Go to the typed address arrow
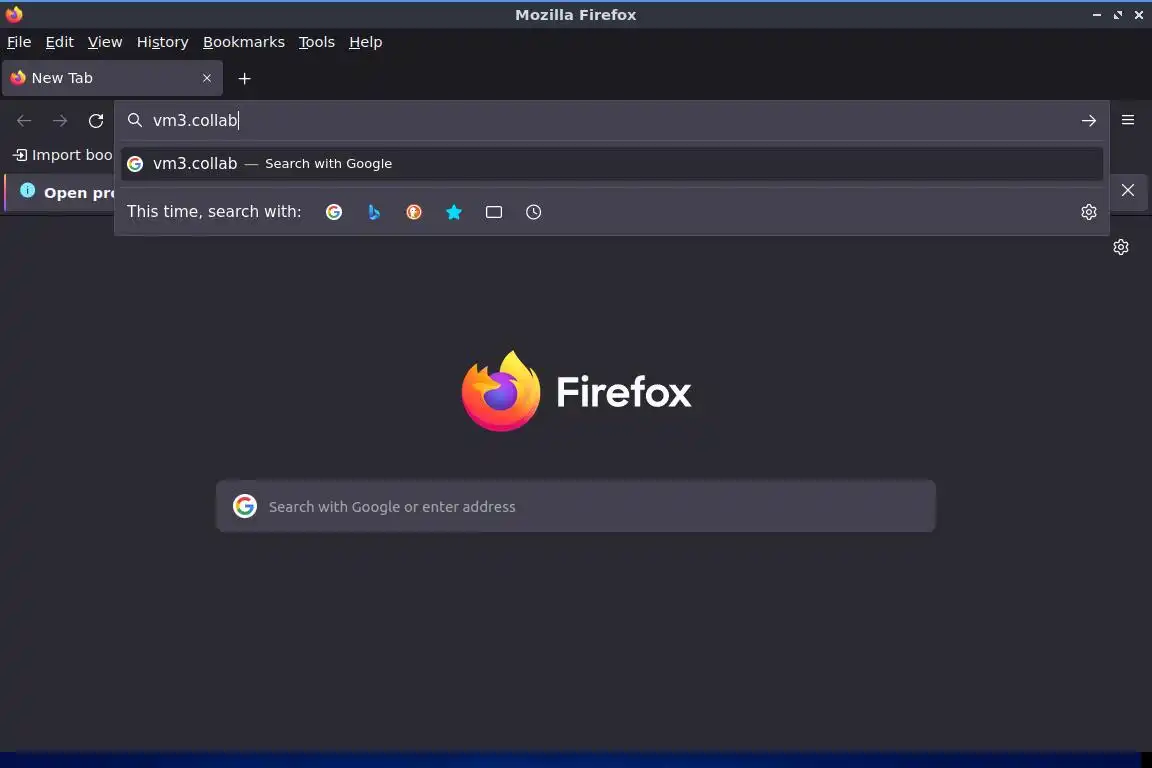 point(1089,121)
